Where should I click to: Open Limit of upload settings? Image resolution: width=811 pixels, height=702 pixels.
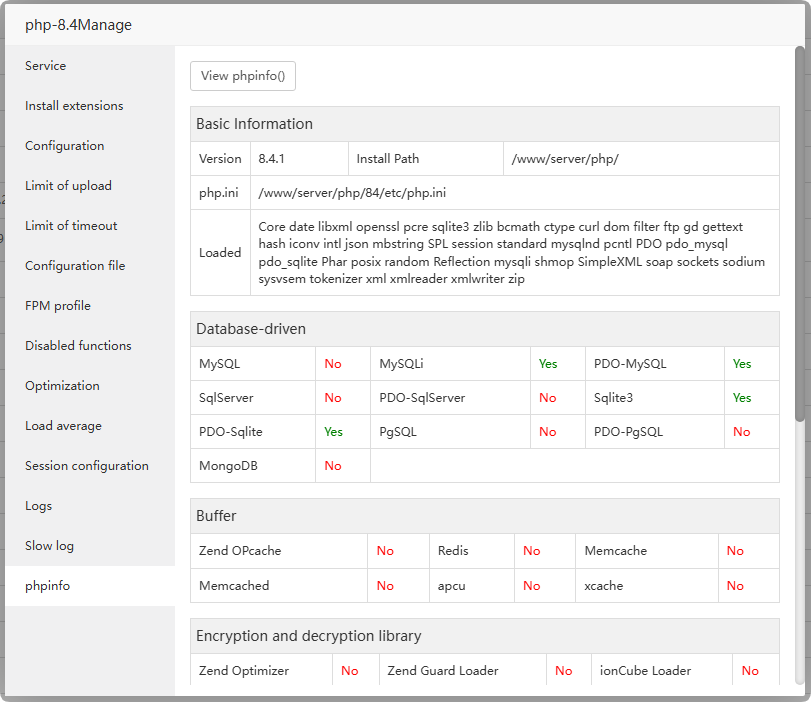pyautogui.click(x=68, y=186)
